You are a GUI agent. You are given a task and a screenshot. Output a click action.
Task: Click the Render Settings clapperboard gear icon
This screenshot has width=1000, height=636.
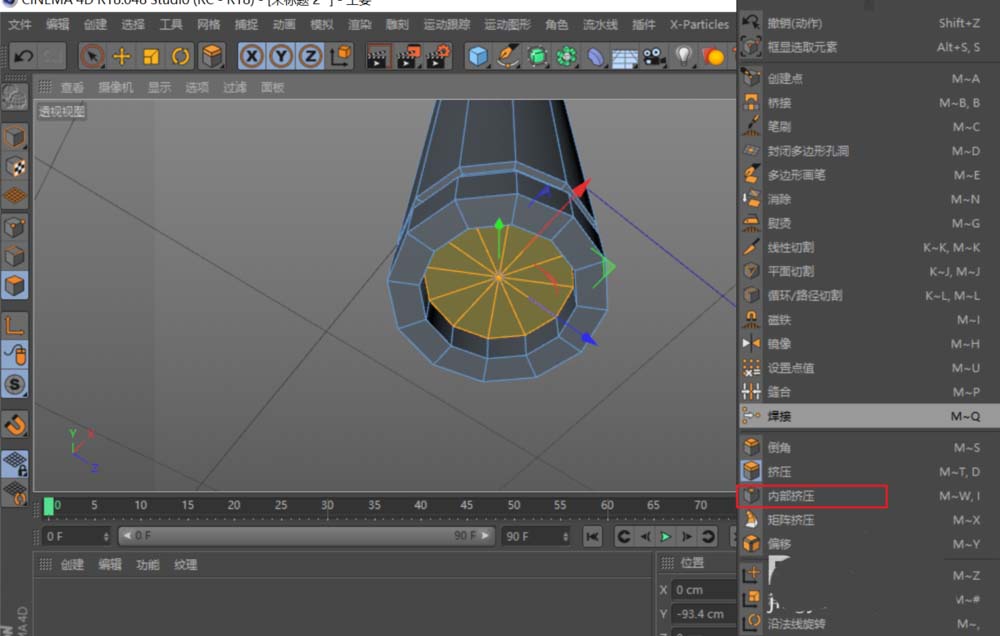coord(436,57)
